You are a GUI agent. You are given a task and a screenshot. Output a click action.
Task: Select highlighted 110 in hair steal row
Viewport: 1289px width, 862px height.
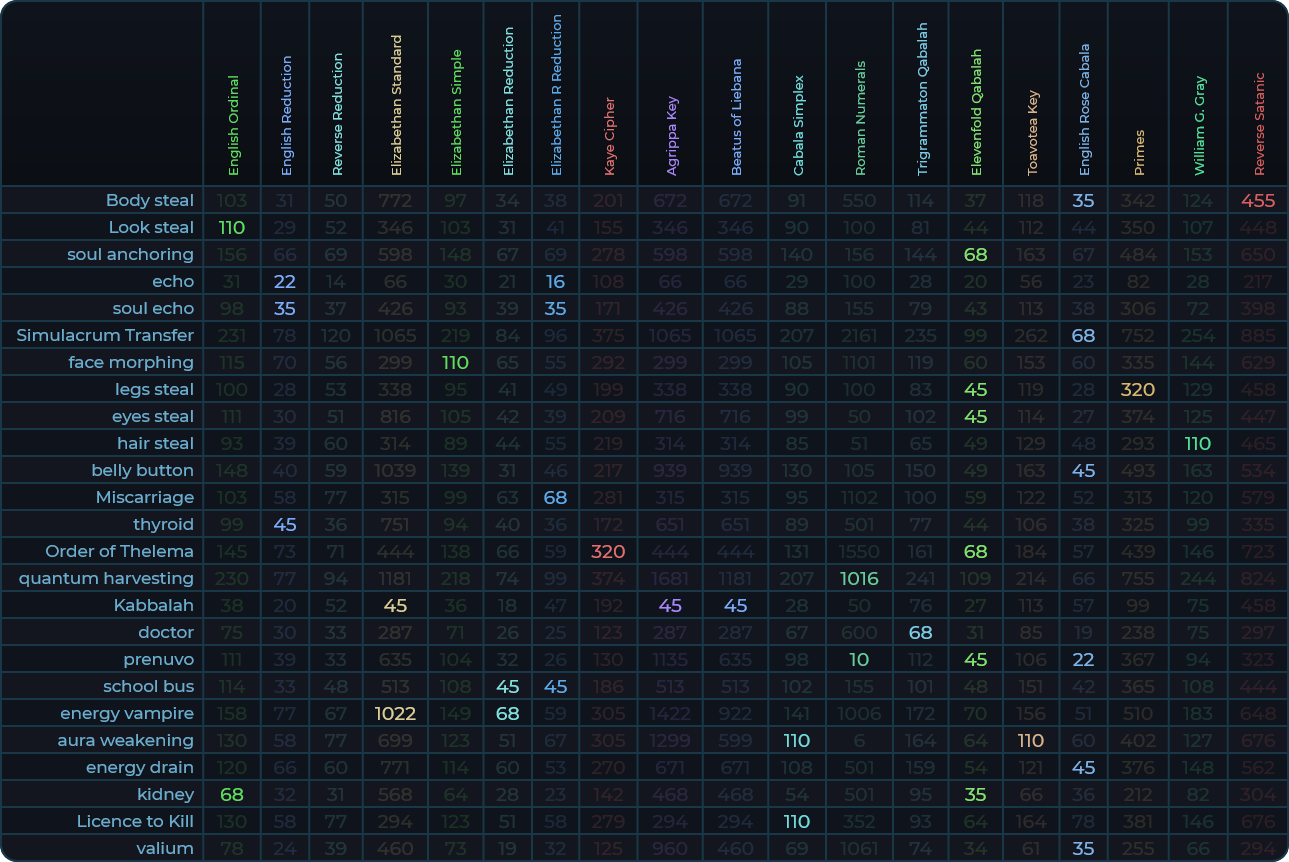point(1197,443)
